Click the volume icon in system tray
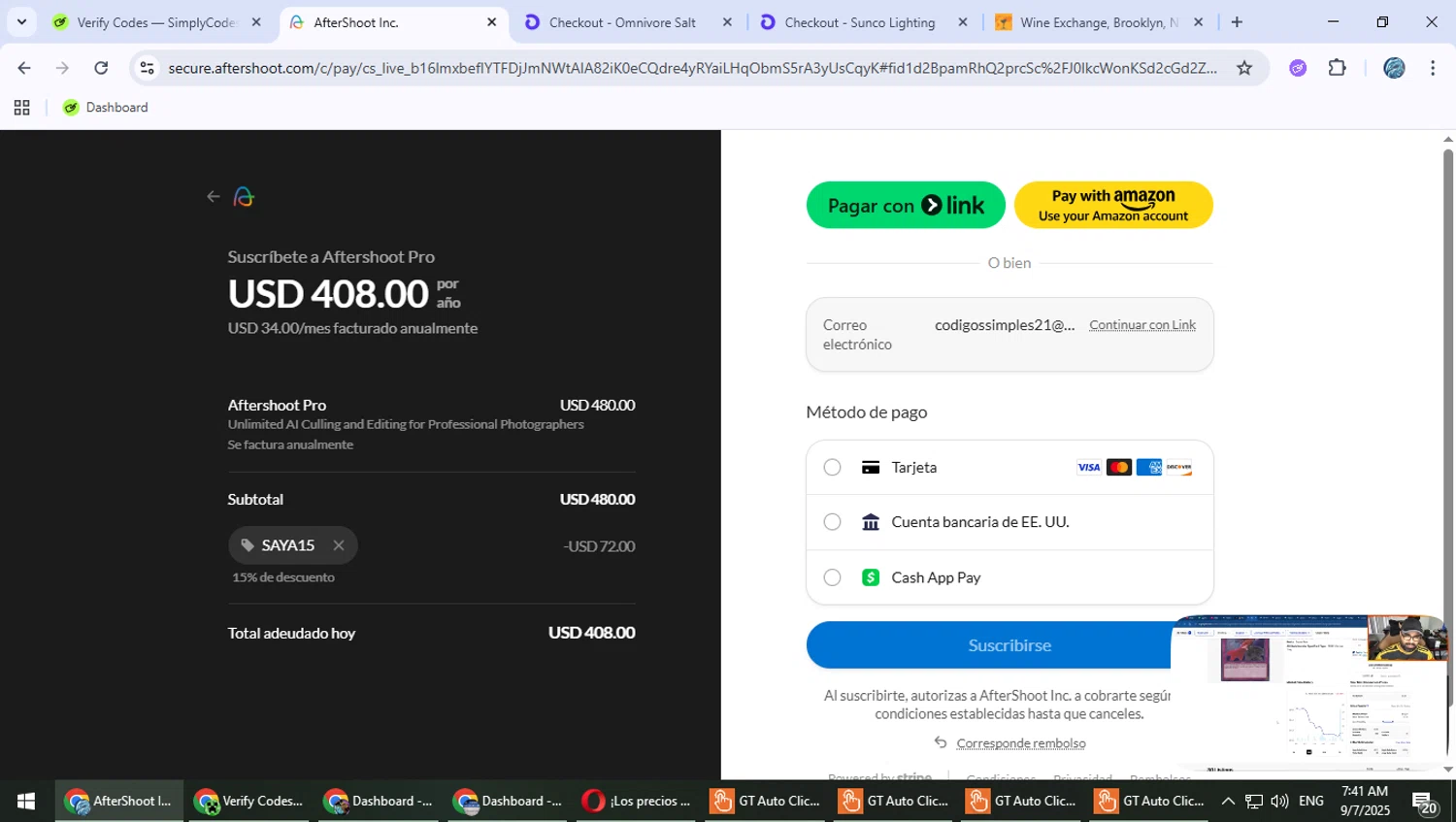 pyautogui.click(x=1279, y=802)
